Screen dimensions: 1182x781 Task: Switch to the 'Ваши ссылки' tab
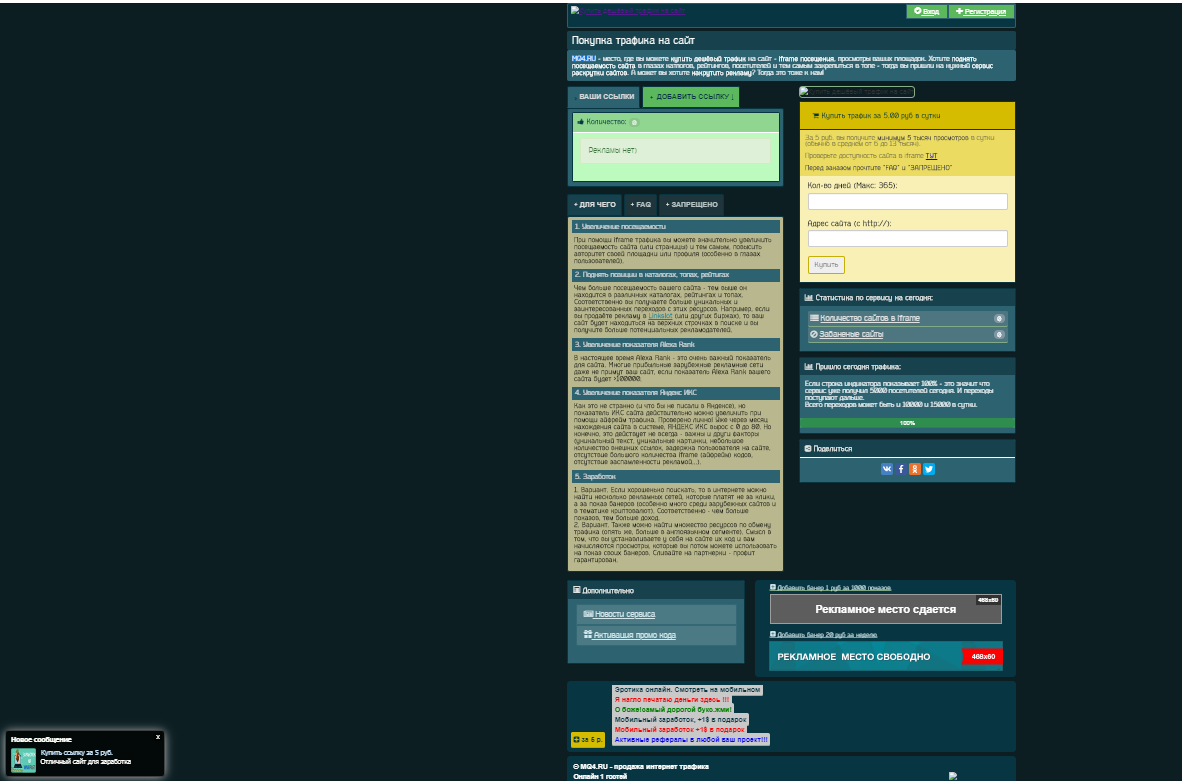point(606,97)
